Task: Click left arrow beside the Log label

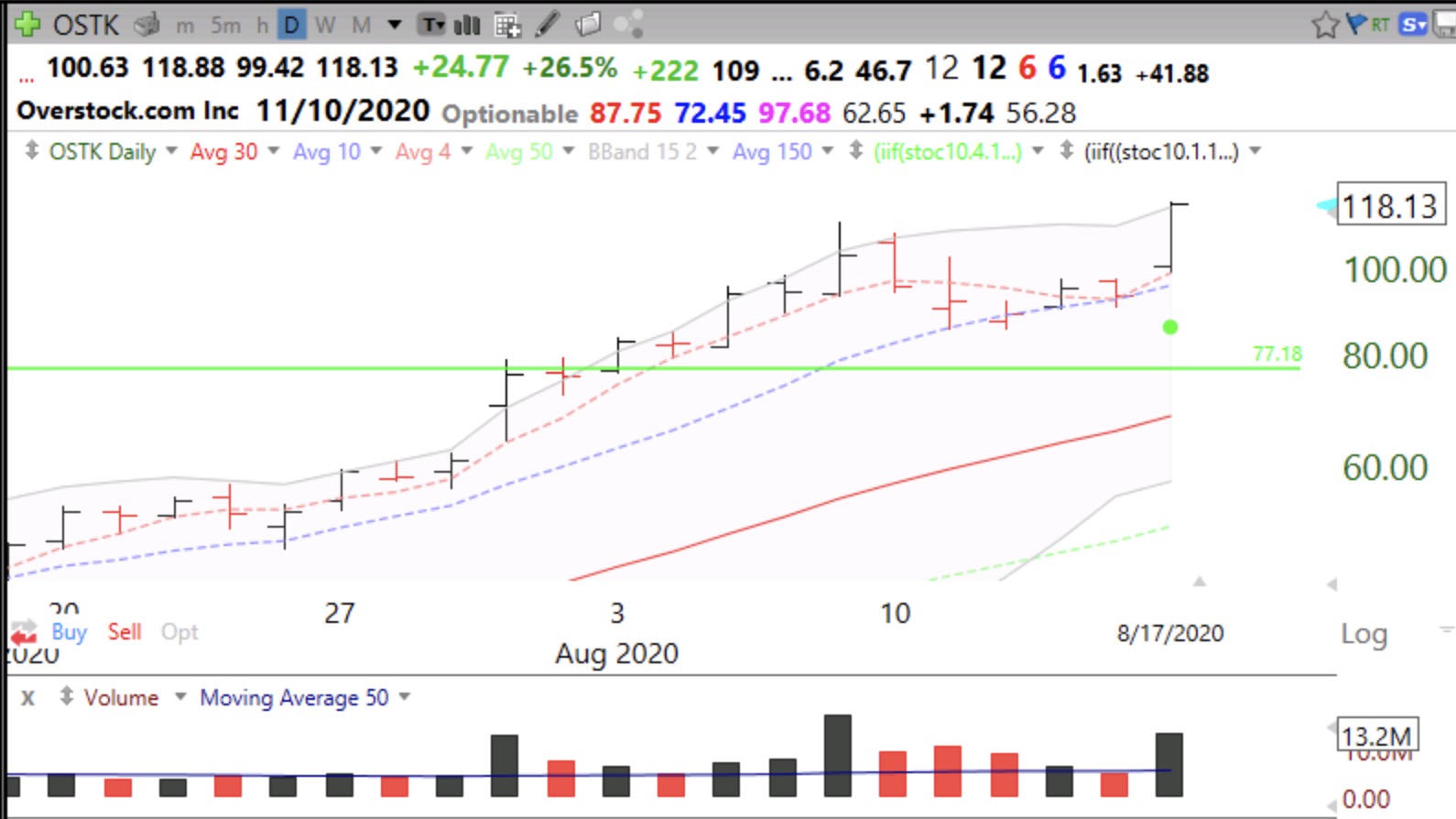Action: pyautogui.click(x=1331, y=584)
